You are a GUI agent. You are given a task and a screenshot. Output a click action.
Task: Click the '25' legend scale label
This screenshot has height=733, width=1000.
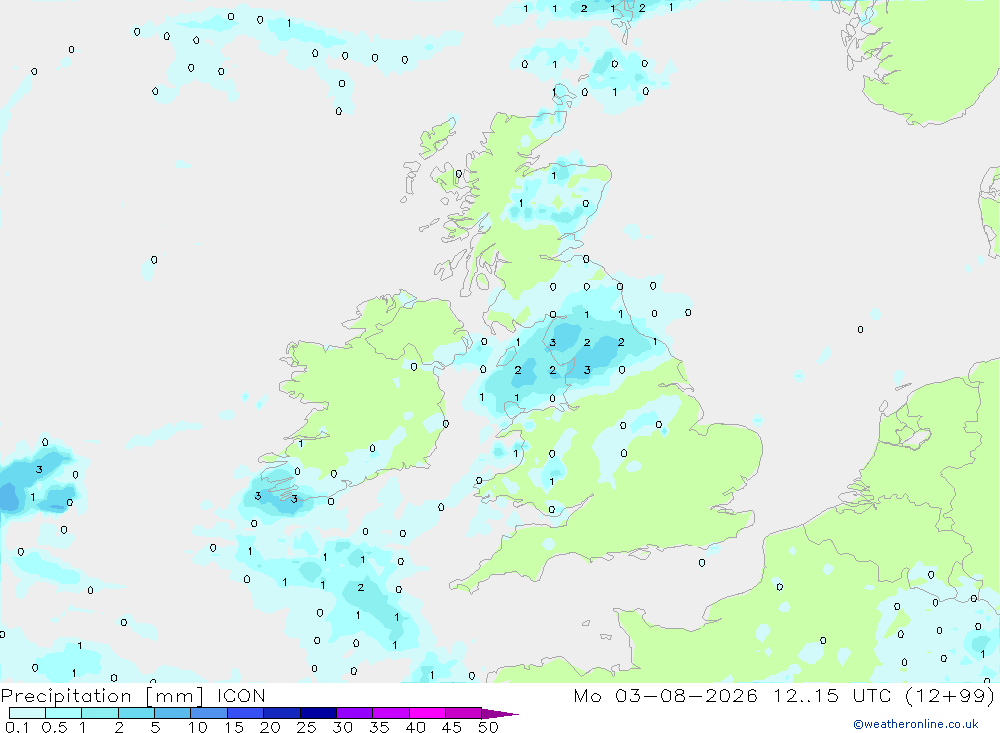point(306,727)
